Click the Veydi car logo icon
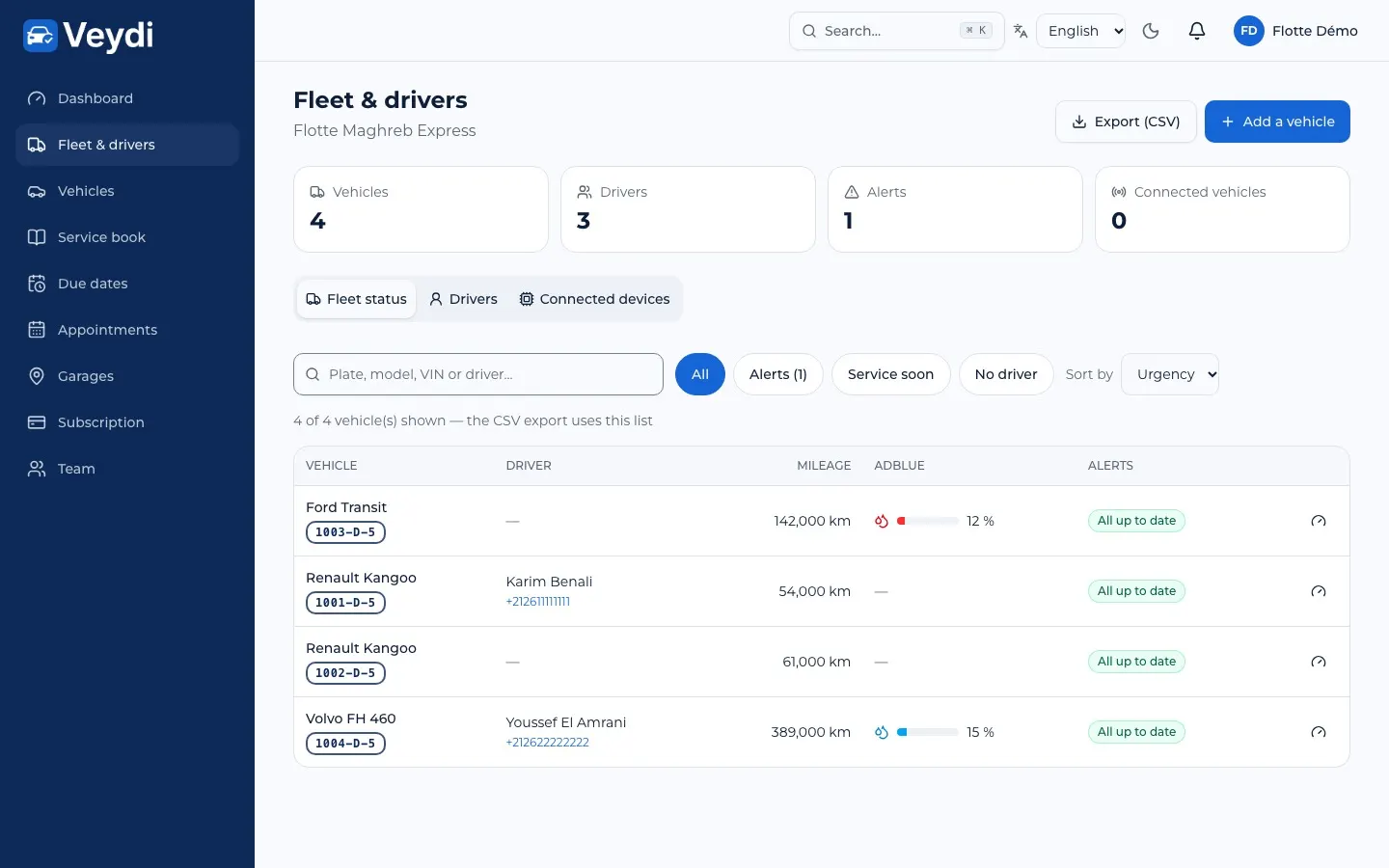1389x868 pixels. (x=41, y=36)
